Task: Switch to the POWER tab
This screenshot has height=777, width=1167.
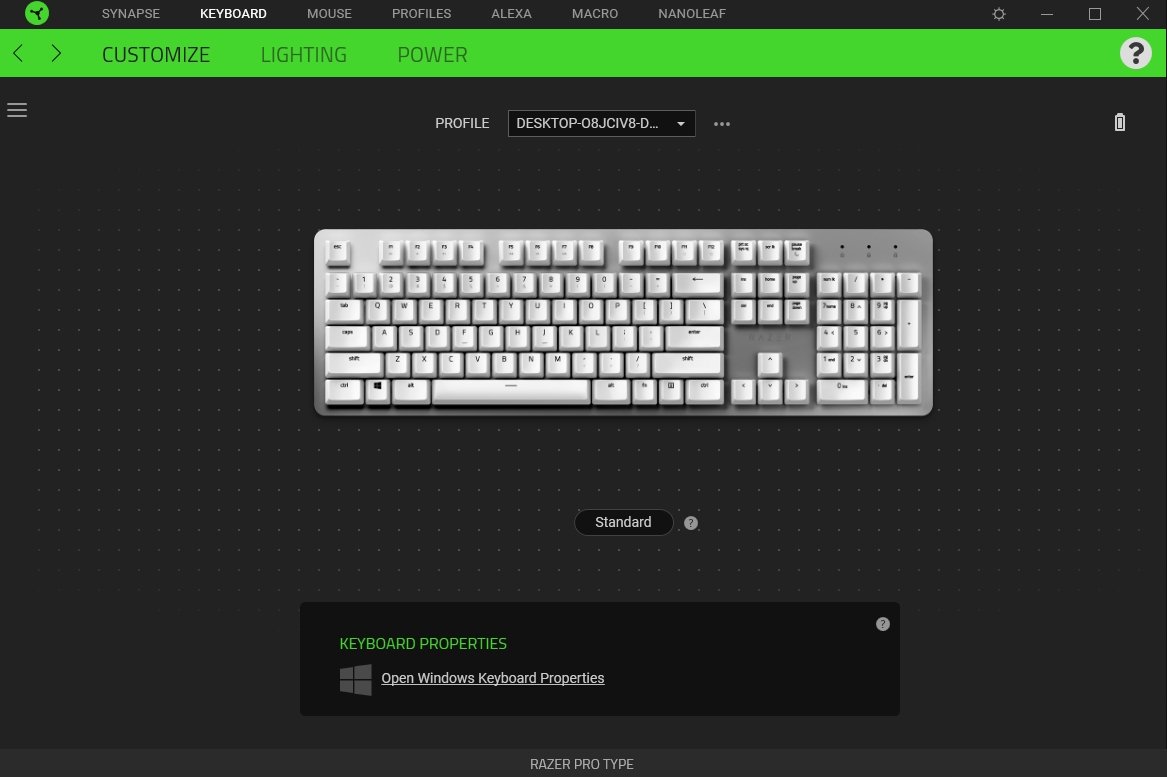Action: [432, 54]
